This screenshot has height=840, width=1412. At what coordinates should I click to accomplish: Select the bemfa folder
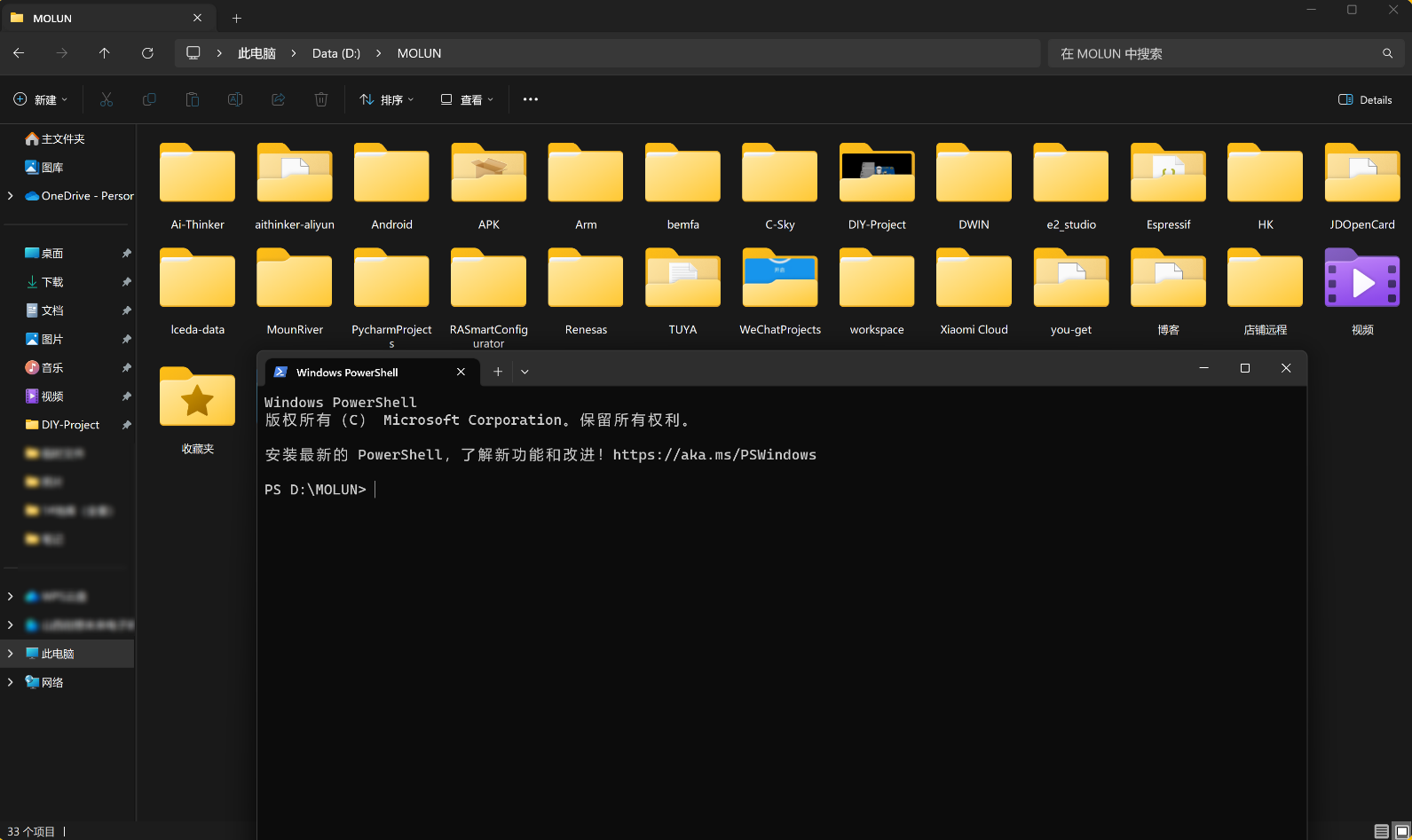pos(682,186)
